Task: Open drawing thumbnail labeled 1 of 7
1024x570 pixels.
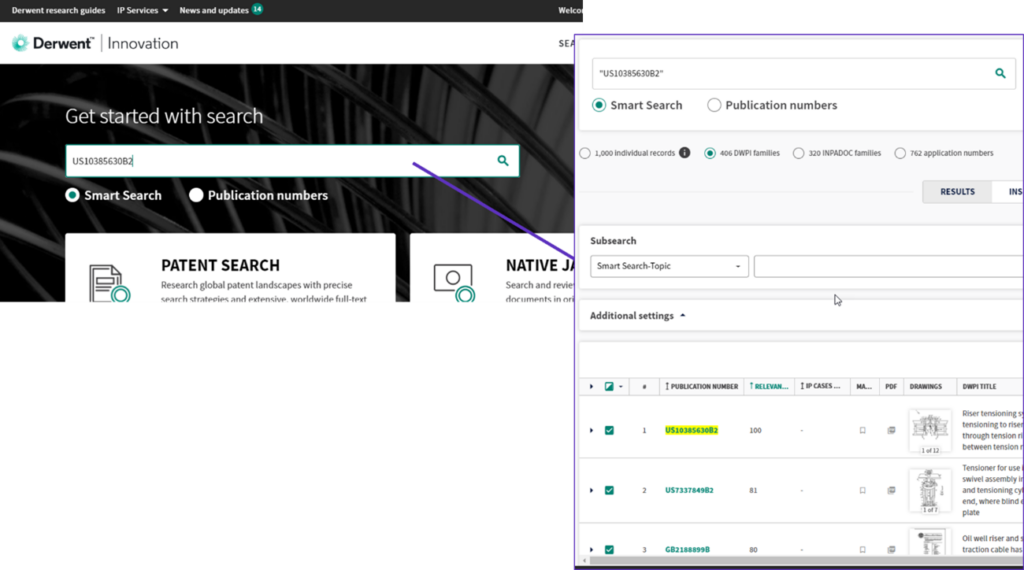Action: coord(930,490)
